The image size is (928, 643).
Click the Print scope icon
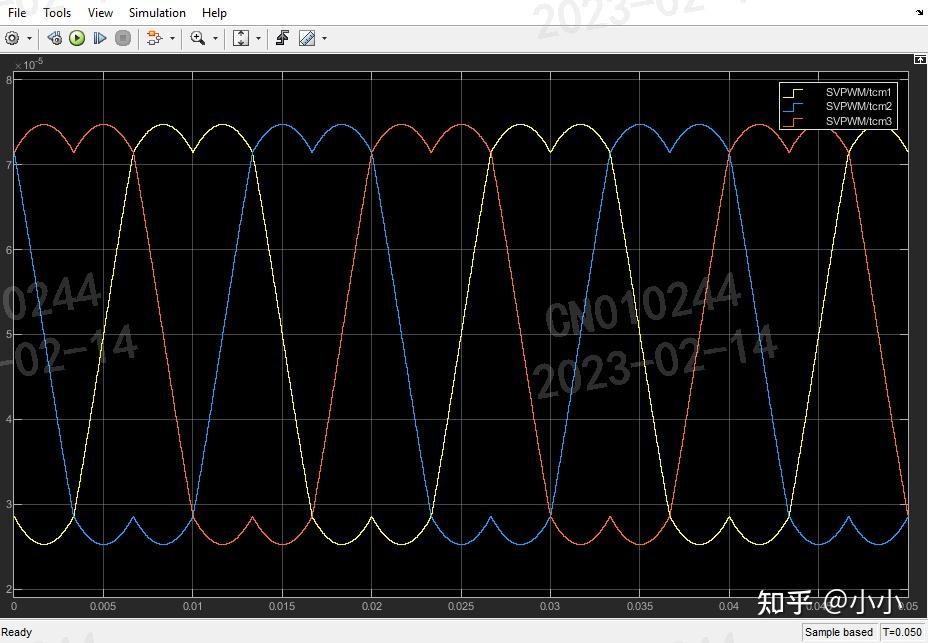click(x=54, y=38)
